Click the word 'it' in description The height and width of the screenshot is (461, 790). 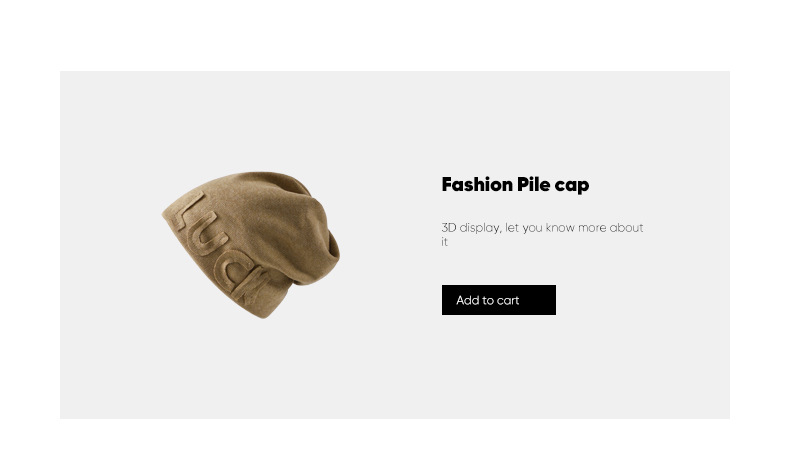(x=444, y=242)
